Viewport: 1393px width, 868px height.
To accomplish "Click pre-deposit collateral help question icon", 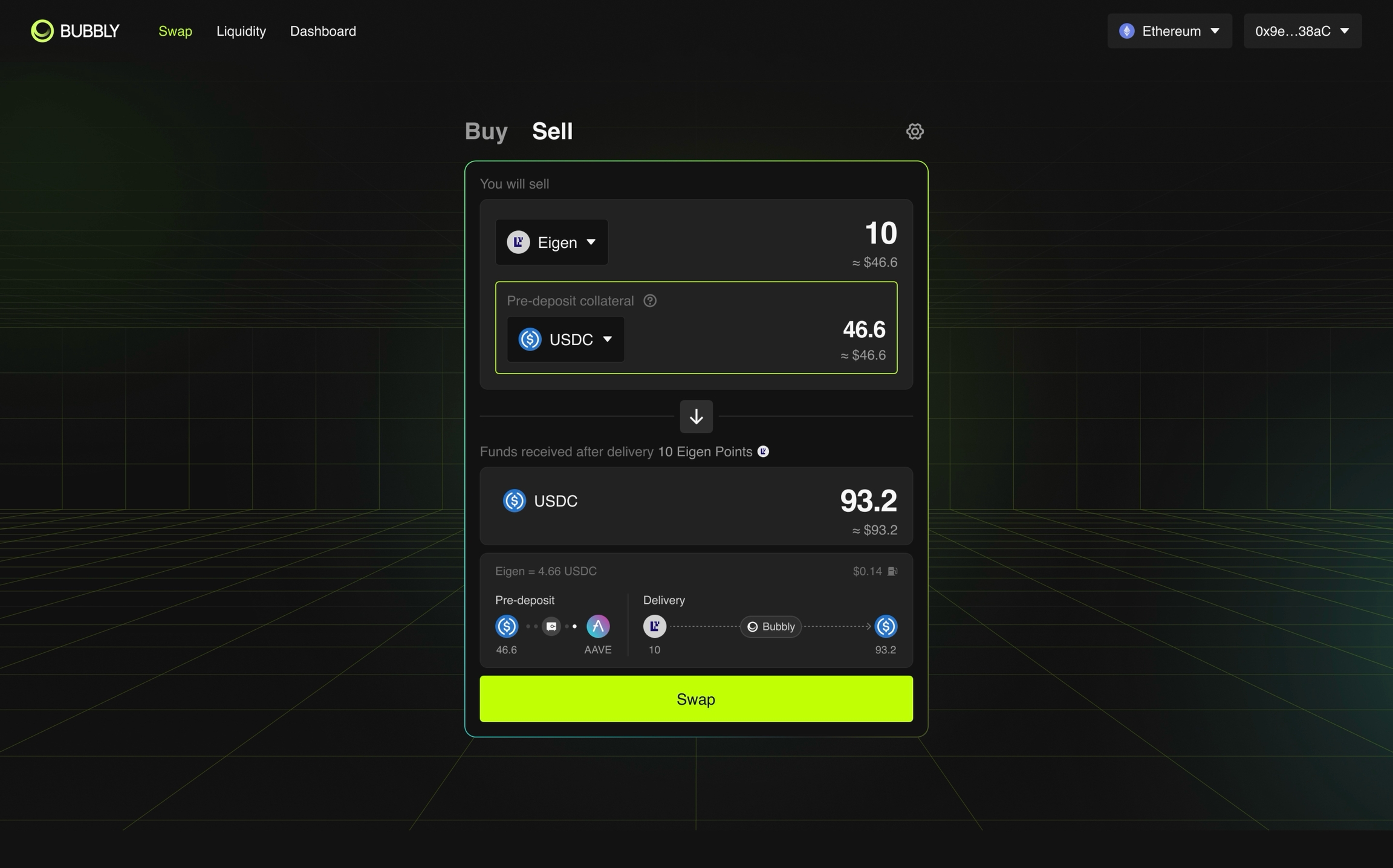I will [650, 300].
